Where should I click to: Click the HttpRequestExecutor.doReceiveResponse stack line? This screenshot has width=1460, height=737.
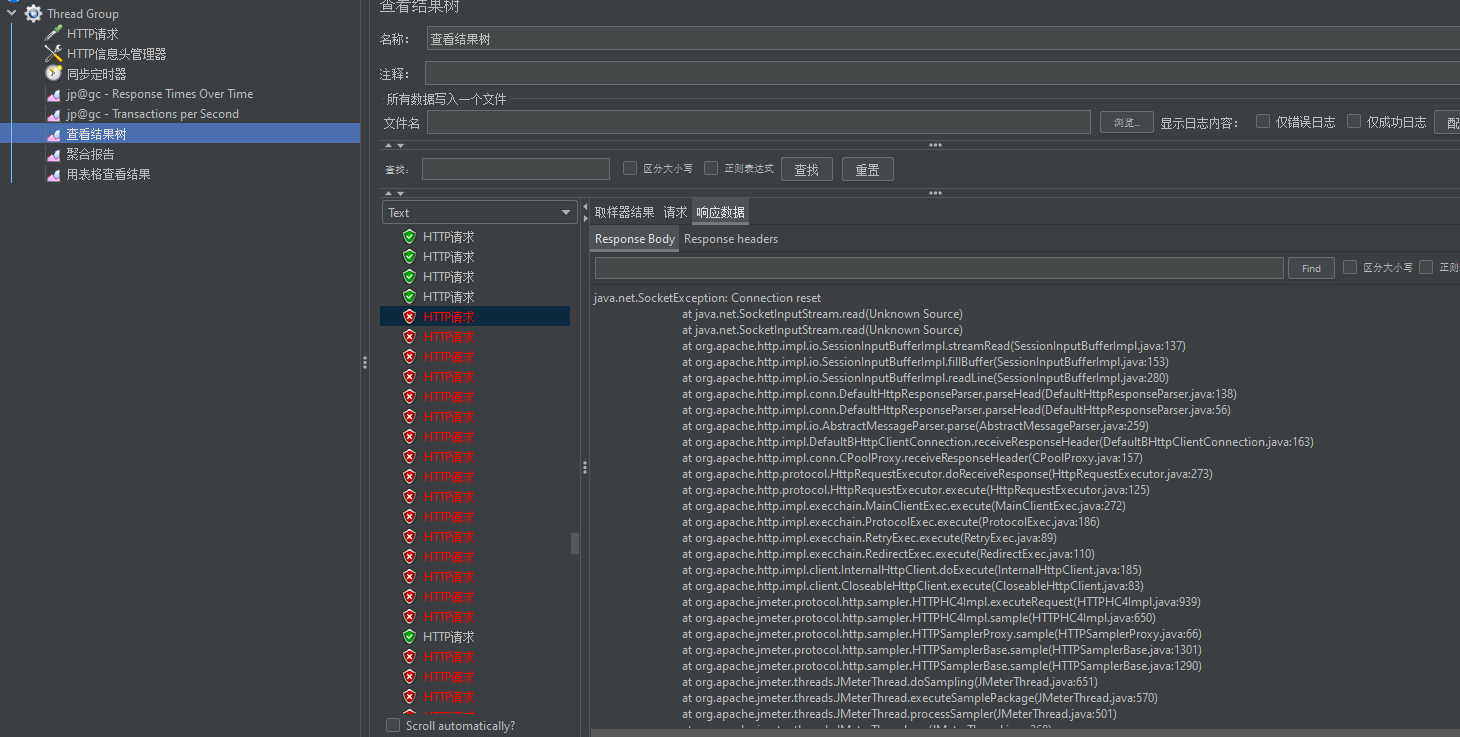coord(947,474)
